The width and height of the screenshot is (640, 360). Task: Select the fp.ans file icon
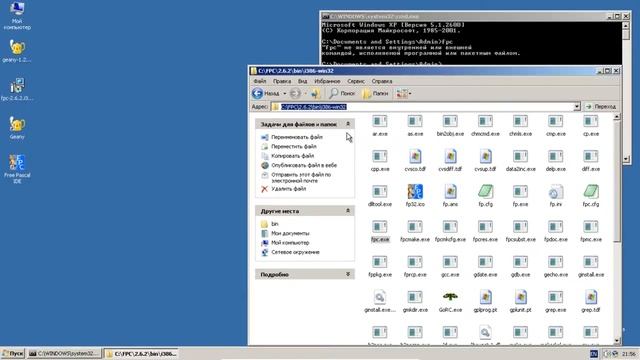tap(450, 191)
